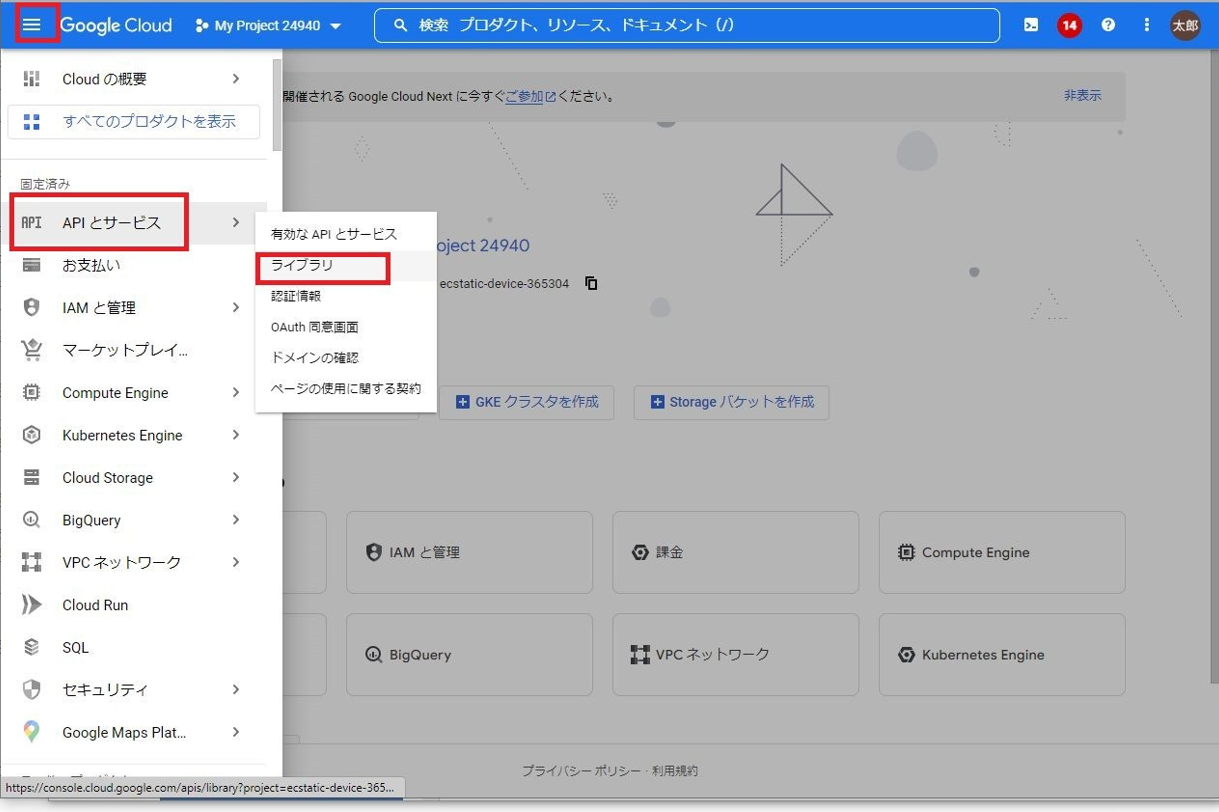The width and height of the screenshot is (1219, 812).
Task: Open the user account avatar
Action: pyautogui.click(x=1185, y=26)
